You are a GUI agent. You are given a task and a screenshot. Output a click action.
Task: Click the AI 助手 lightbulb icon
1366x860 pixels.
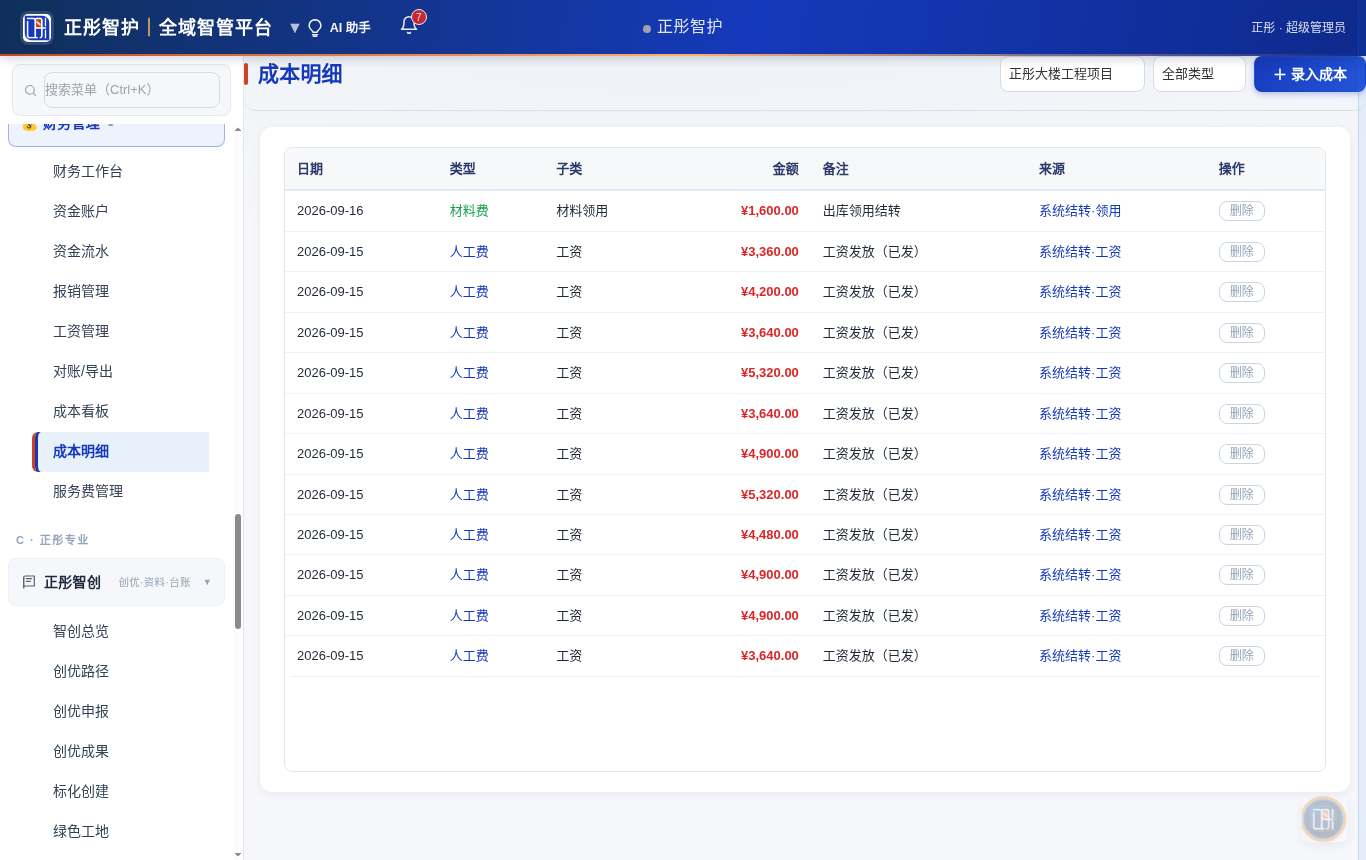tap(315, 28)
